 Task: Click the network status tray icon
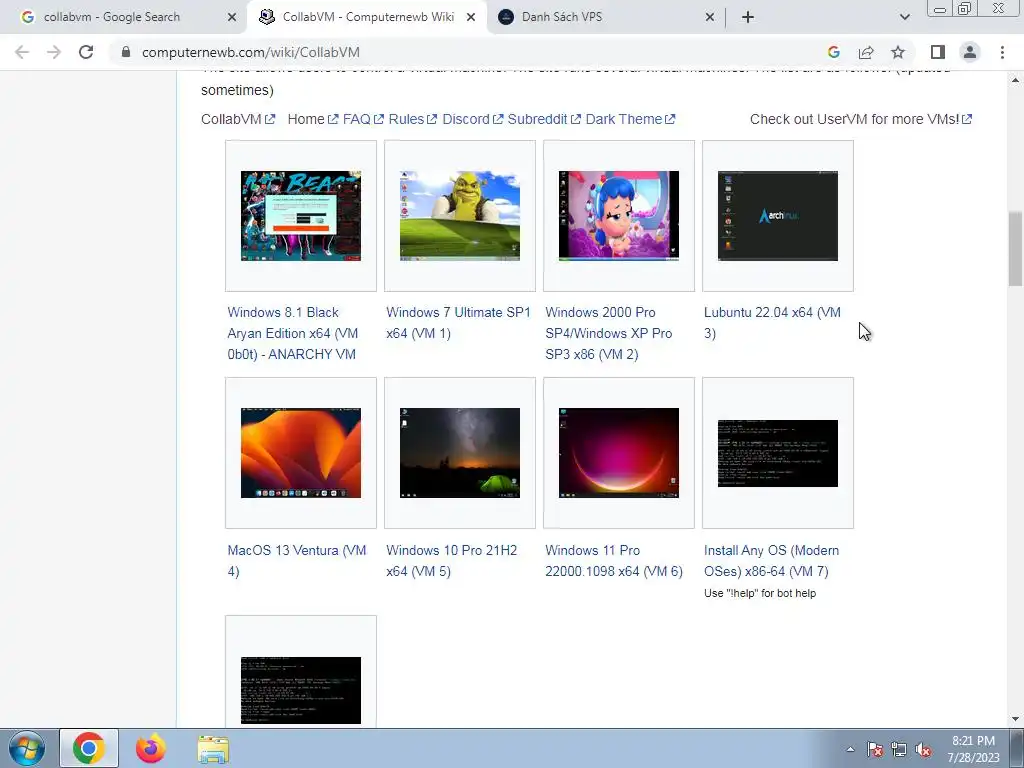point(899,749)
